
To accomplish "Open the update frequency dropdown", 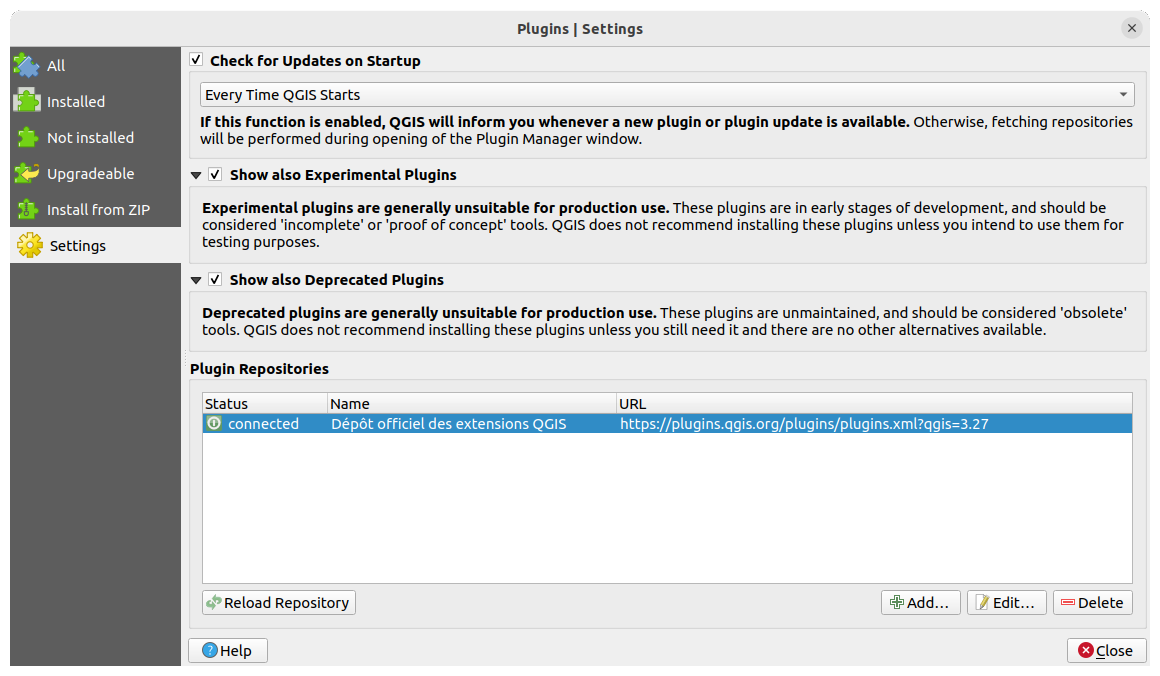I will 1124,94.
